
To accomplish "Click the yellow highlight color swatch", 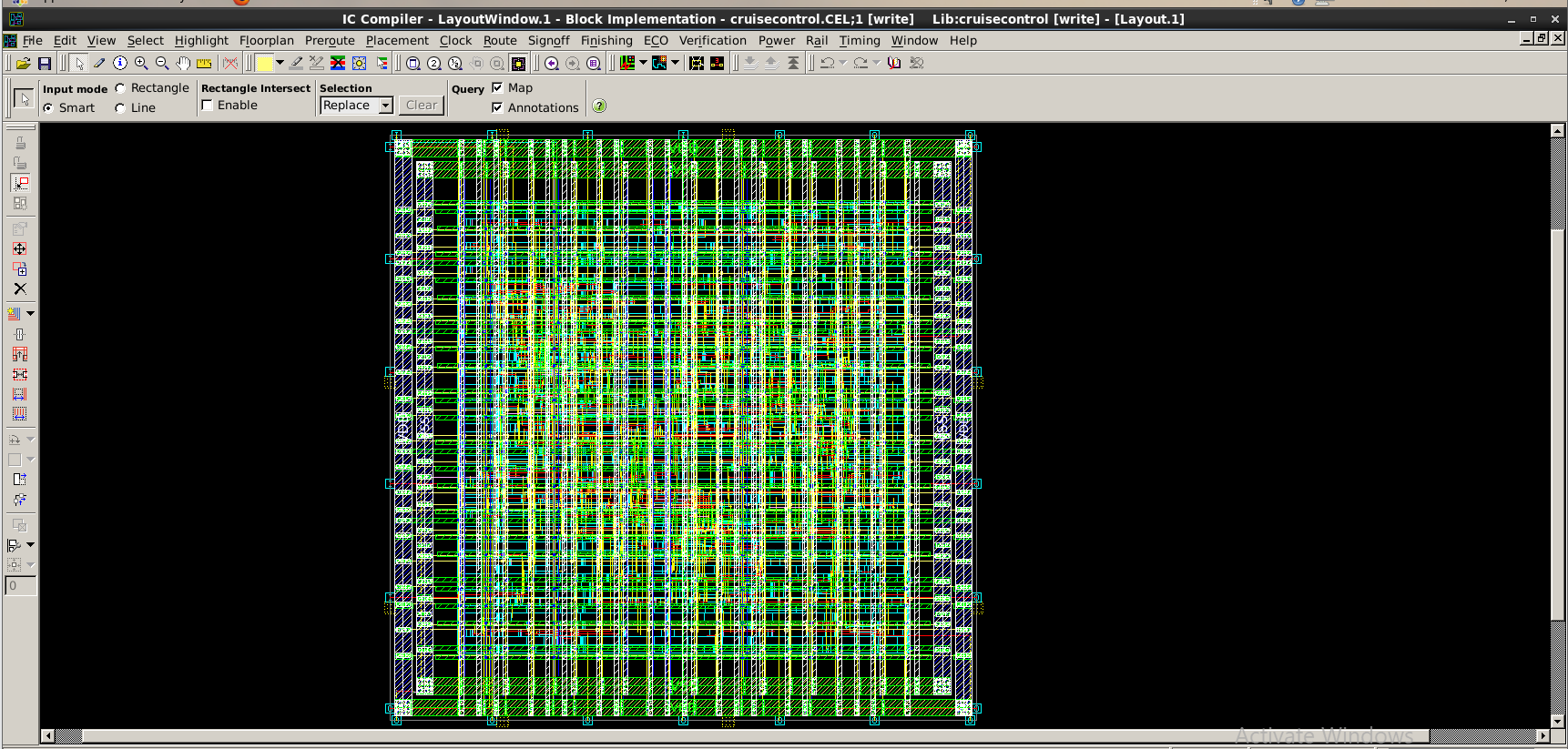I will [265, 64].
